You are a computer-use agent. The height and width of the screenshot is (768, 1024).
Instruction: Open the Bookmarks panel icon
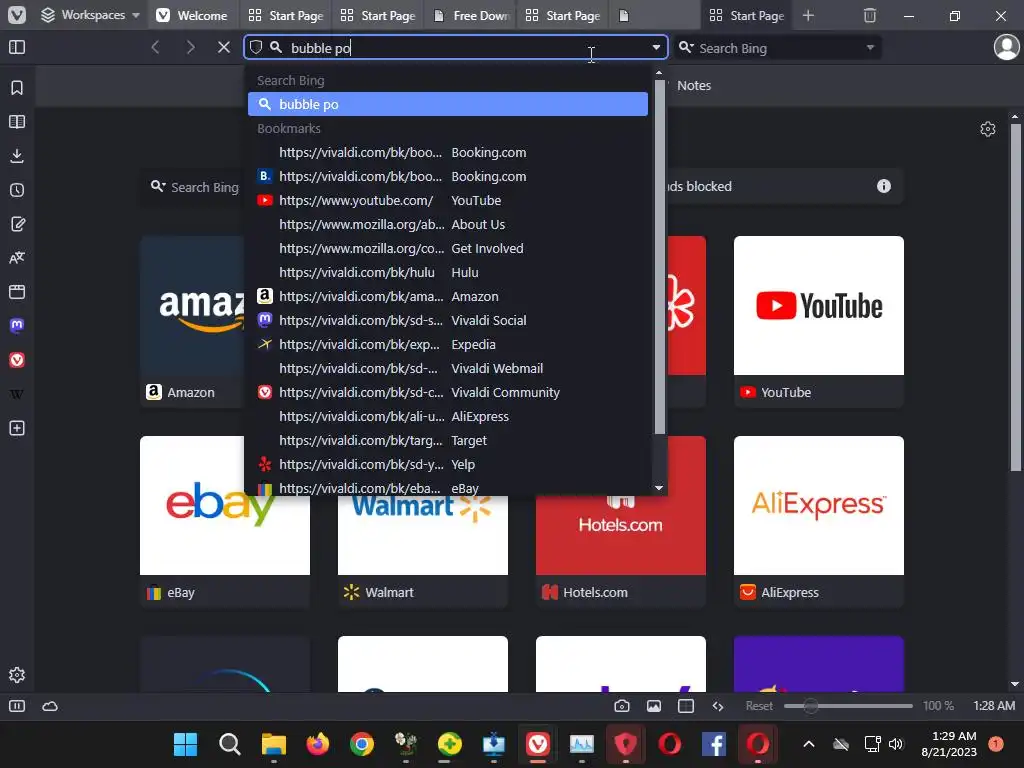[17, 88]
